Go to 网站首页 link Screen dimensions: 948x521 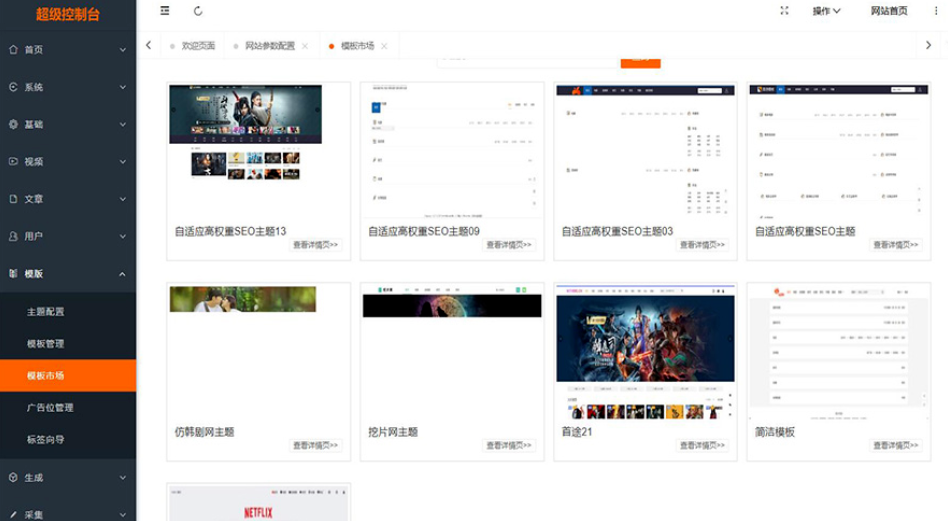(889, 11)
